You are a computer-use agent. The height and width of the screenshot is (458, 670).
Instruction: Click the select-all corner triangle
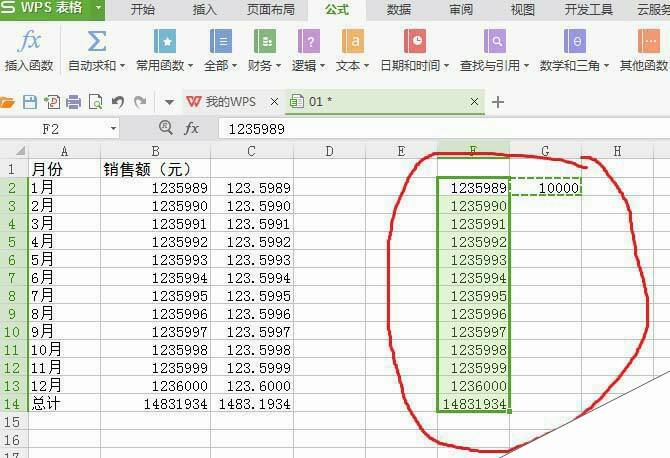(20, 150)
